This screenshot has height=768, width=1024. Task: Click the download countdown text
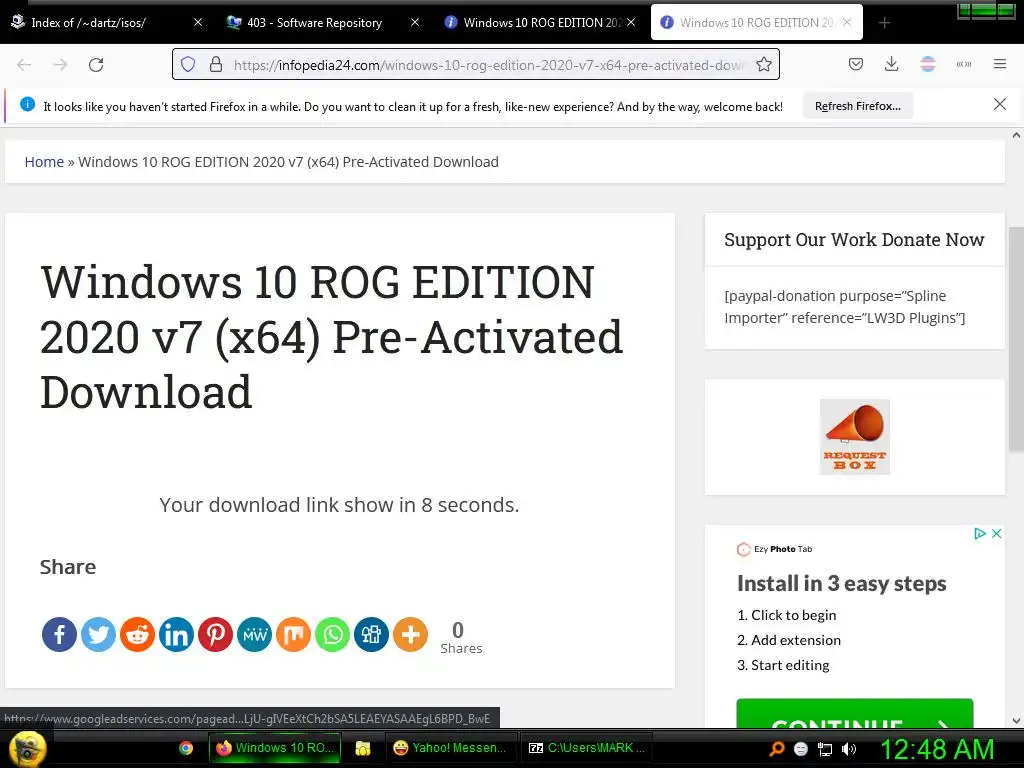click(339, 505)
